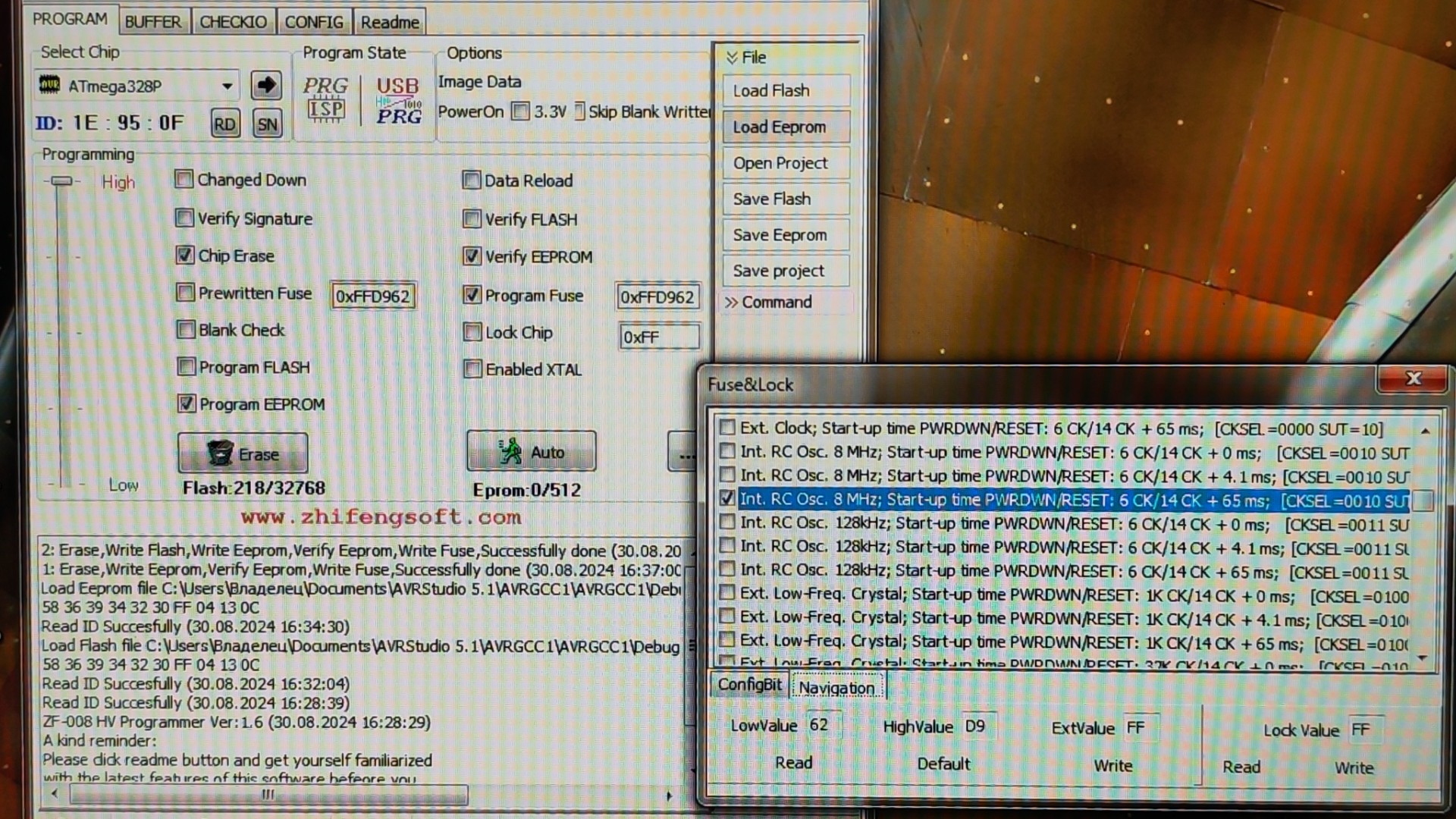
Task: Click Write under Lock Value section
Action: [x=1354, y=767]
